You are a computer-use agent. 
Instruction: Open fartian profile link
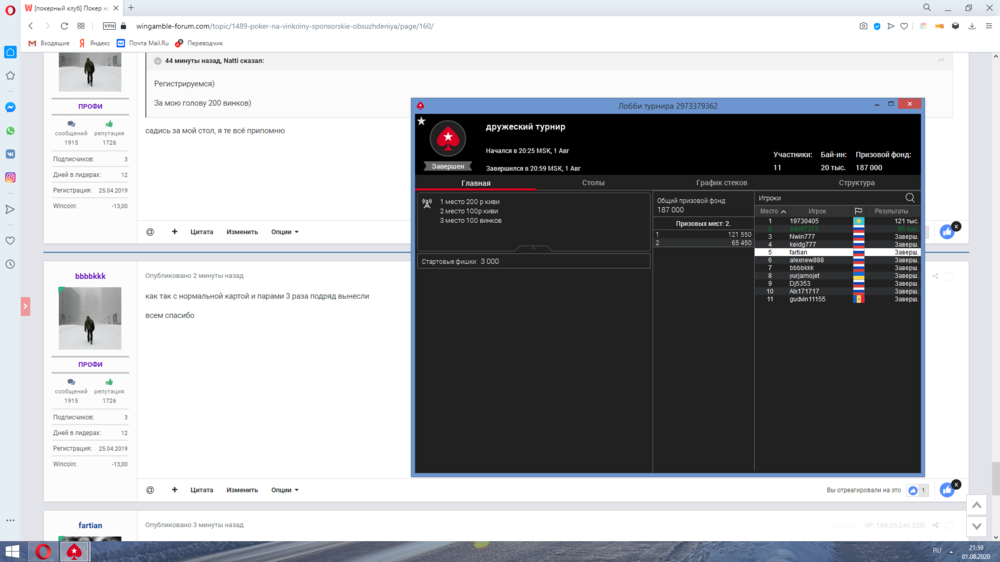click(90, 525)
